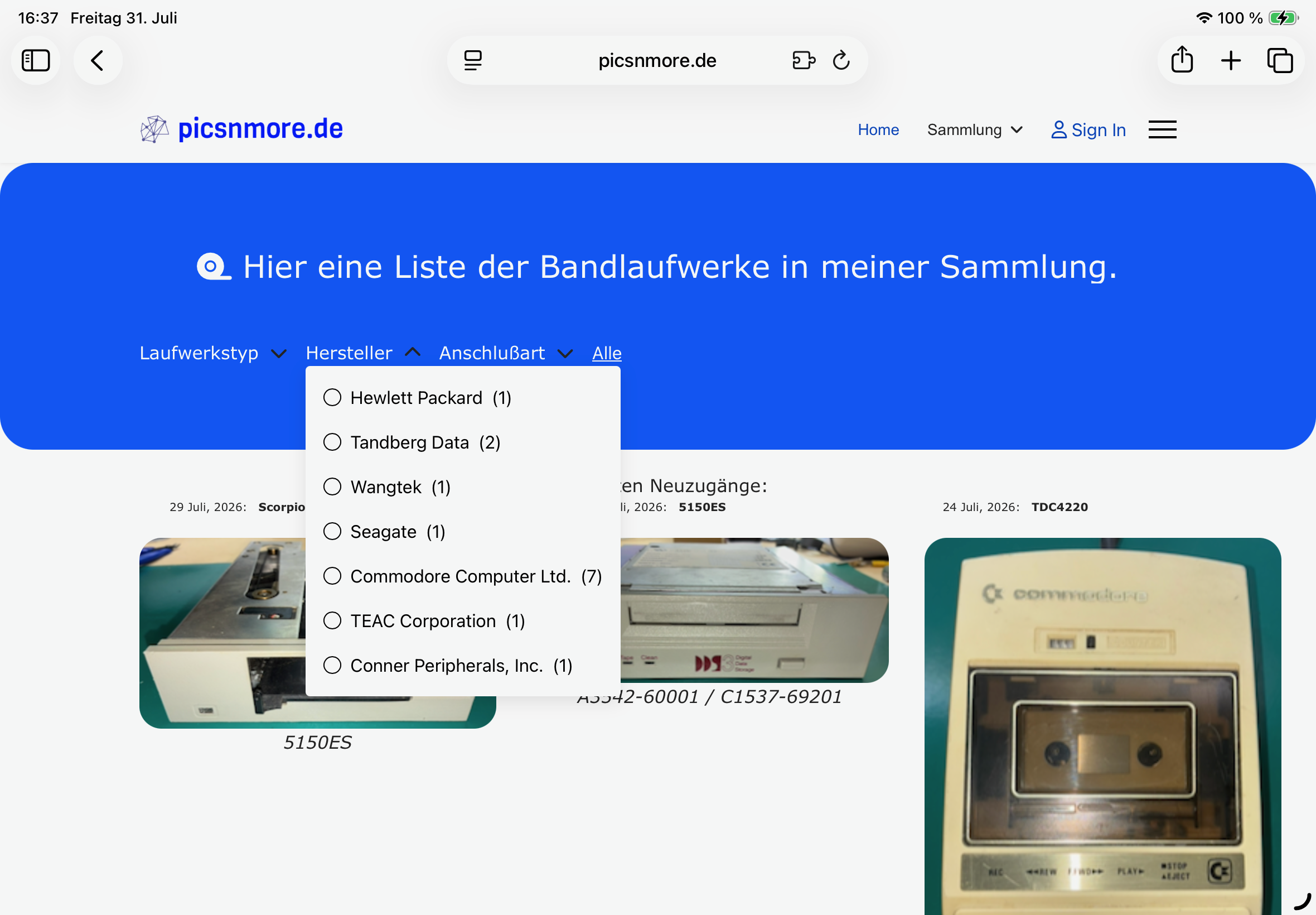
Task: Open the Sammlung dropdown menu
Action: pos(975,129)
